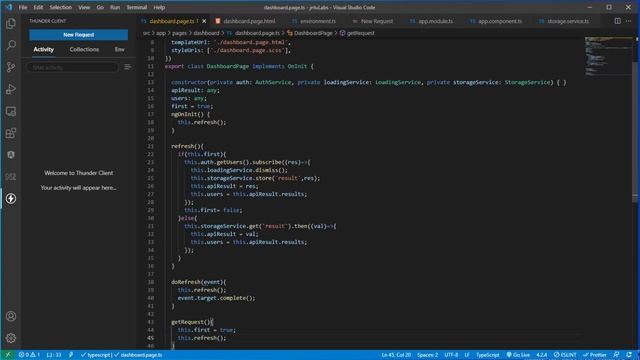Open the Go menu

tap(100, 7)
